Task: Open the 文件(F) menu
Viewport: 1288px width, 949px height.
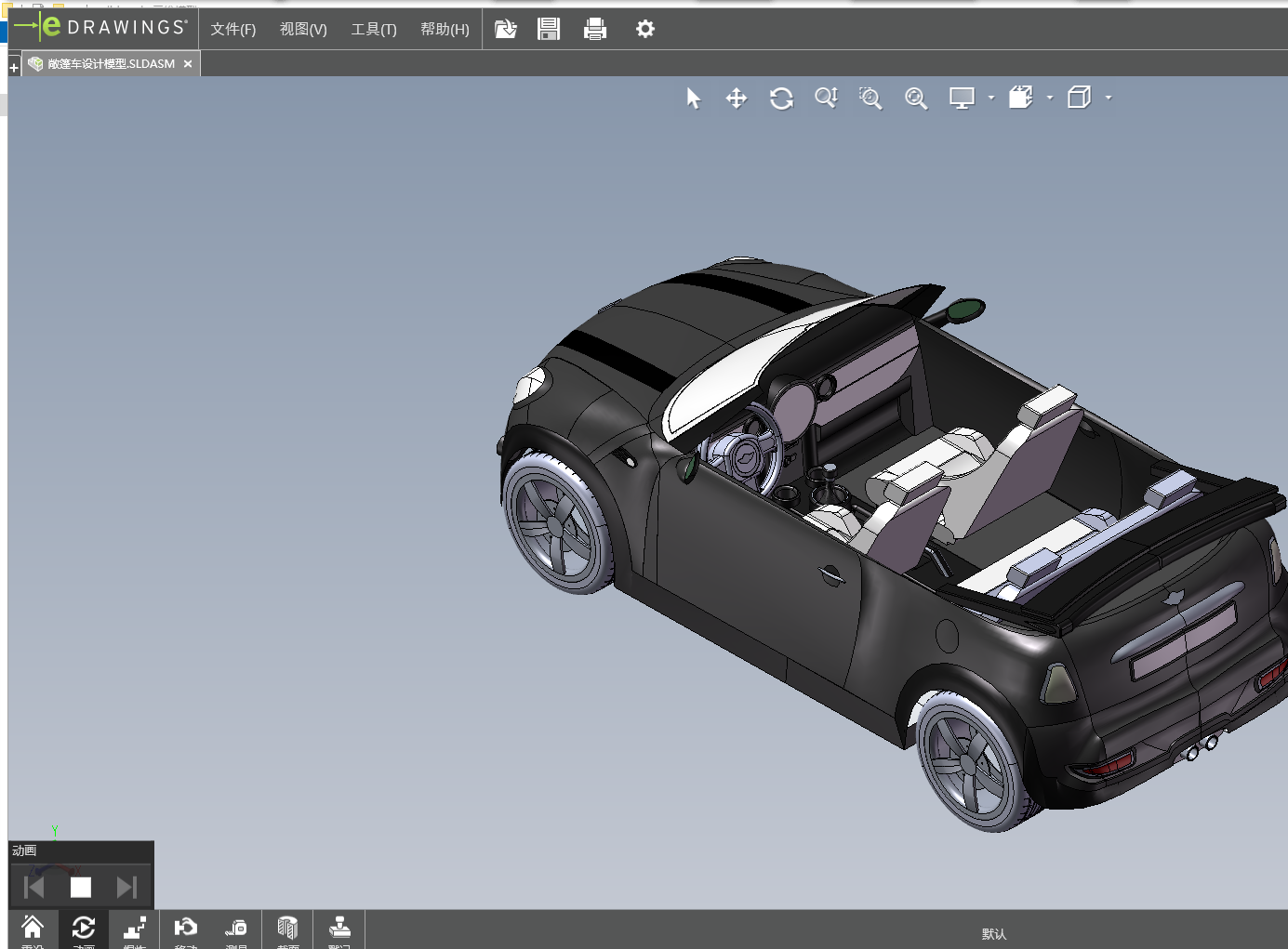Action: point(232,30)
